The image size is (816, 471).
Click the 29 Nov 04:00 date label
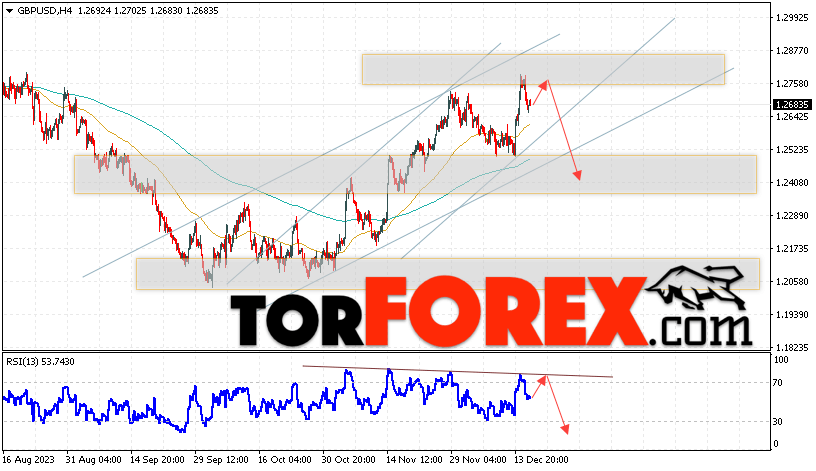click(477, 460)
